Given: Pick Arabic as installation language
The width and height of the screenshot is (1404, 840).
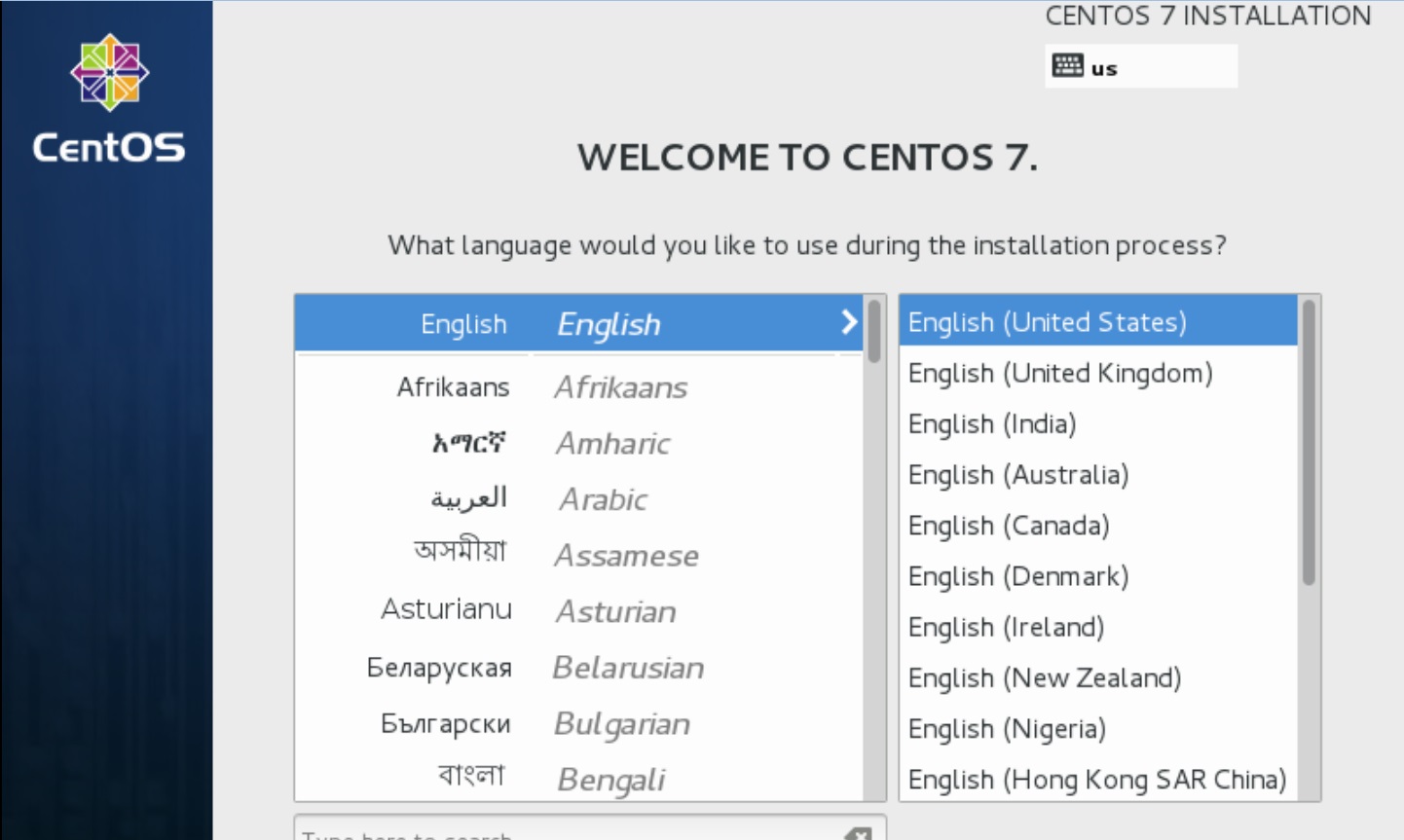Looking at the screenshot, I should [578, 499].
